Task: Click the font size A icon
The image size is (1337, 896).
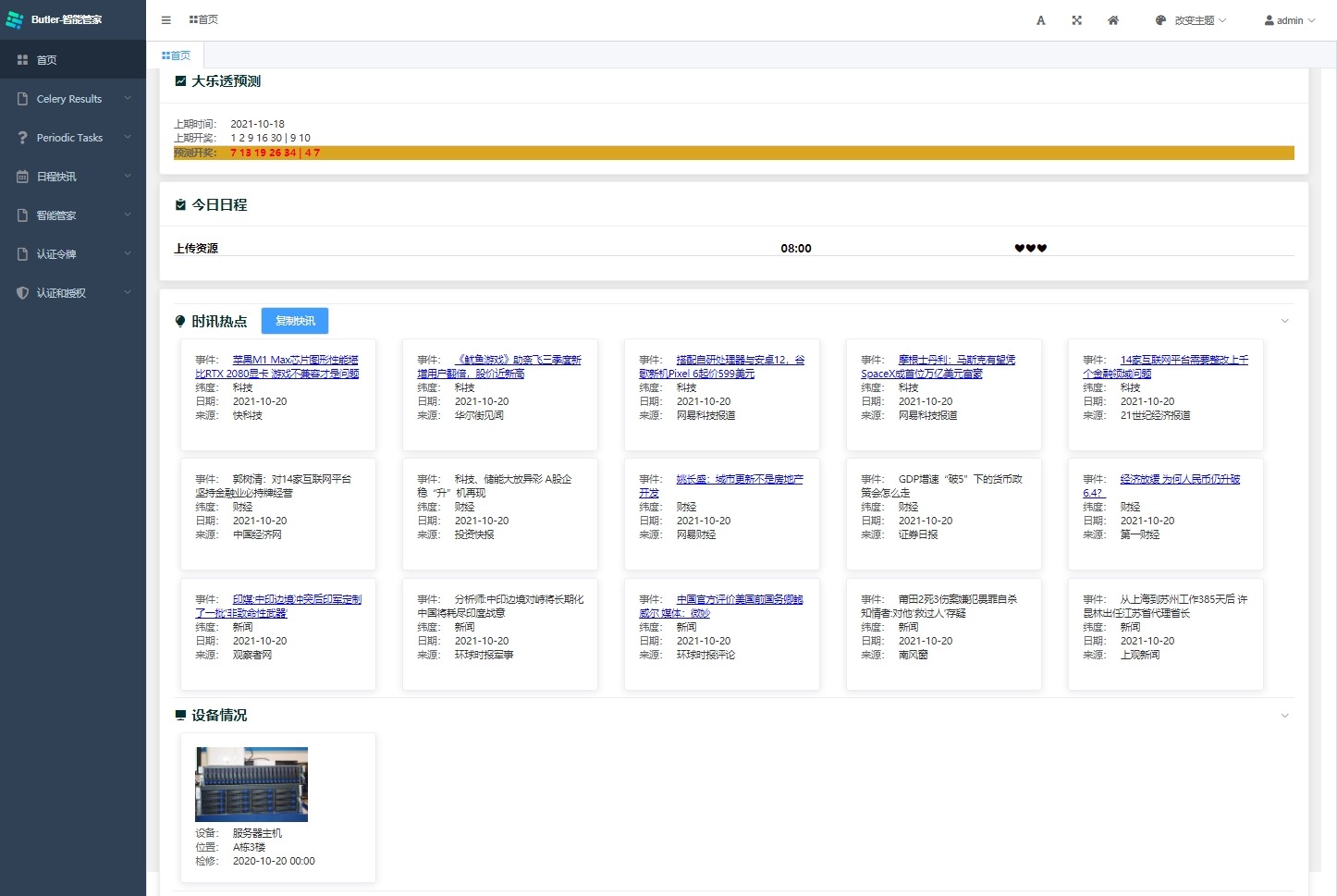Action: 1041,20
